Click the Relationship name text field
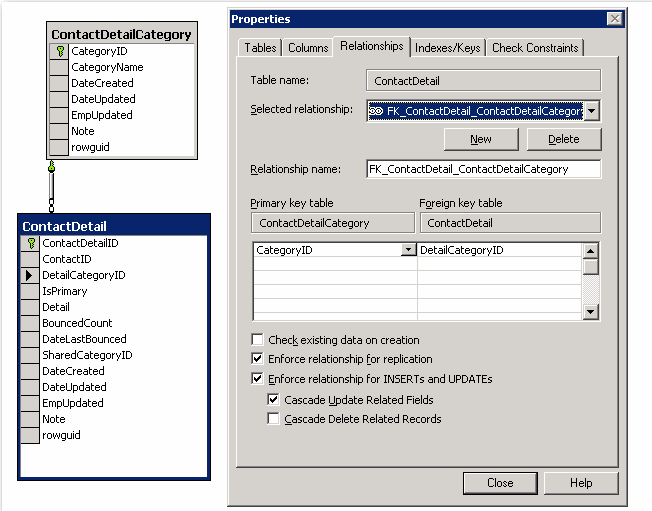 coord(484,169)
